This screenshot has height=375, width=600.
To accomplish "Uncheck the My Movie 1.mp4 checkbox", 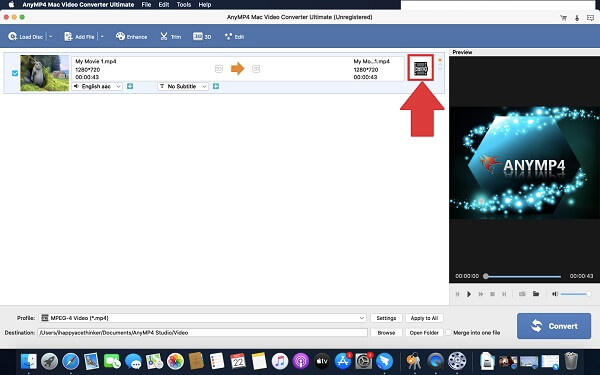I will click(15, 73).
